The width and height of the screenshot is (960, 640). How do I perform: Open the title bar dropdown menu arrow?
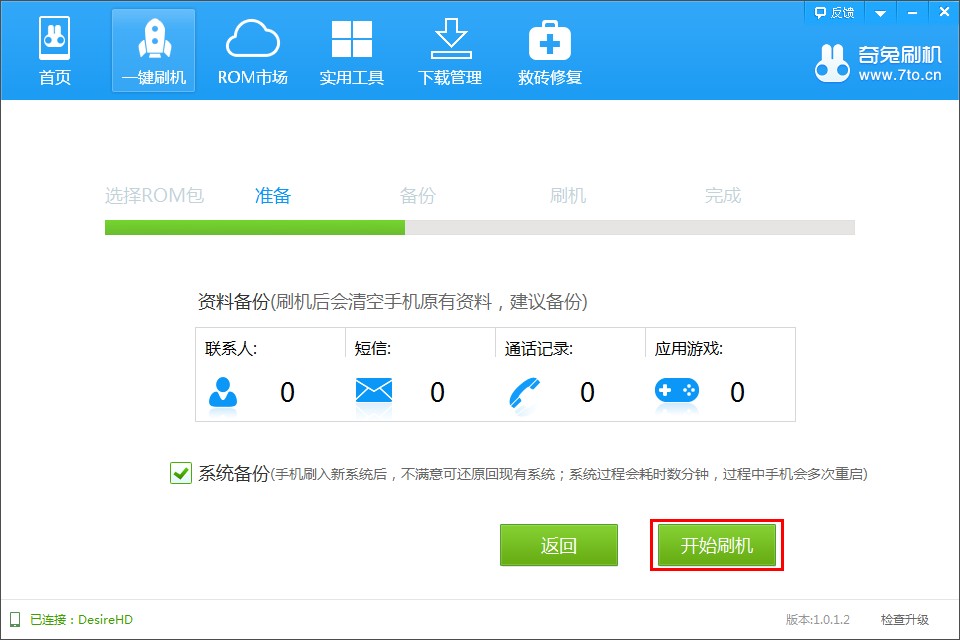(880, 13)
